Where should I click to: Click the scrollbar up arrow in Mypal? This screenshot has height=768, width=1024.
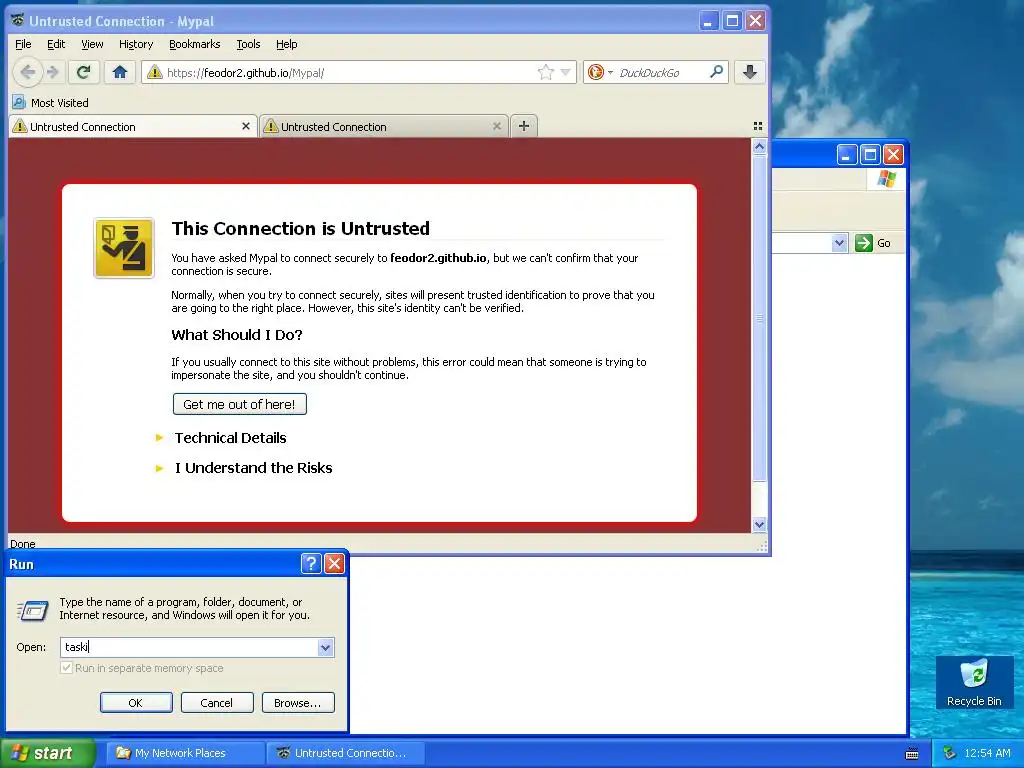coord(759,147)
